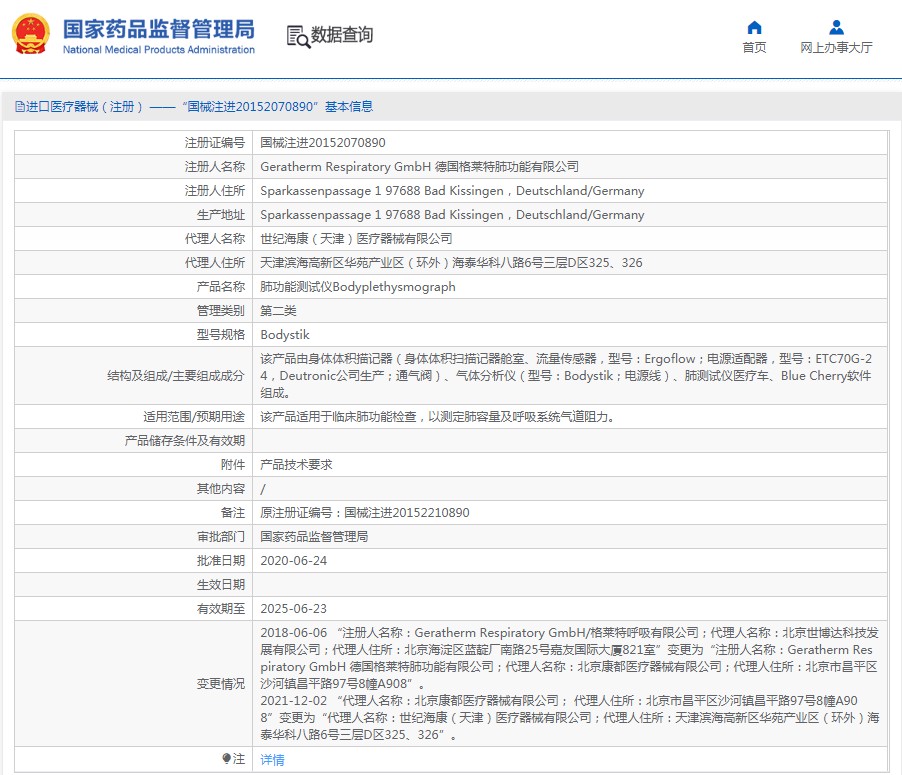Click the 备注 row label
The height and width of the screenshot is (775, 902).
pos(233,513)
